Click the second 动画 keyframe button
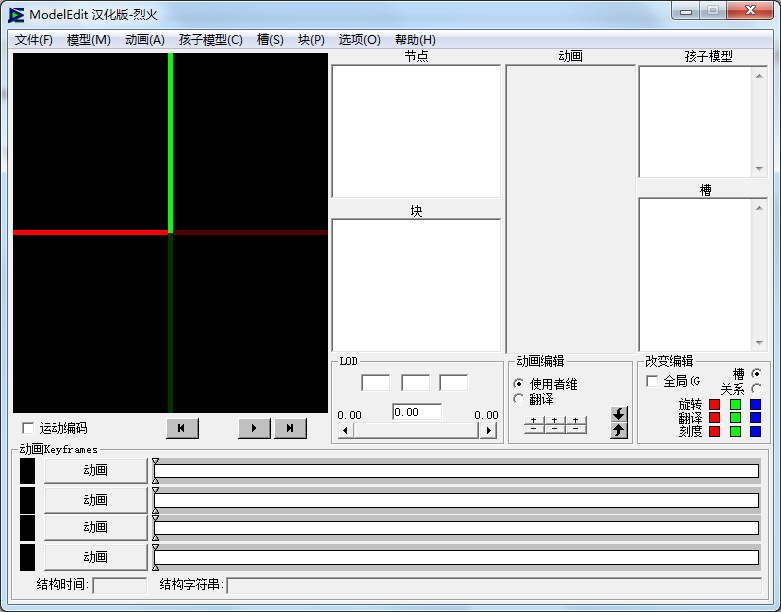This screenshot has width=781, height=612. [x=96, y=500]
